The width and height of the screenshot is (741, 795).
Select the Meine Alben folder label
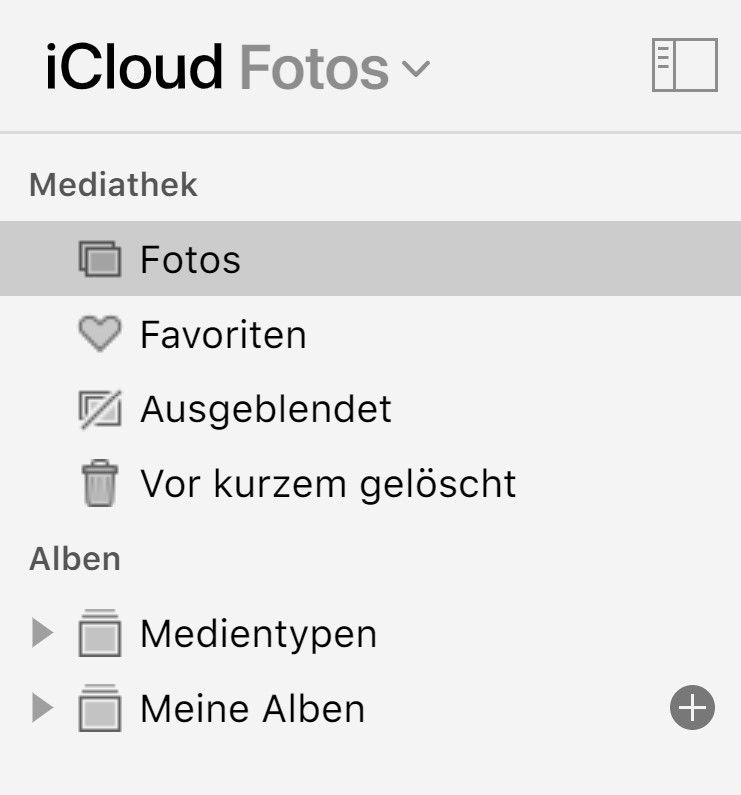[252, 709]
